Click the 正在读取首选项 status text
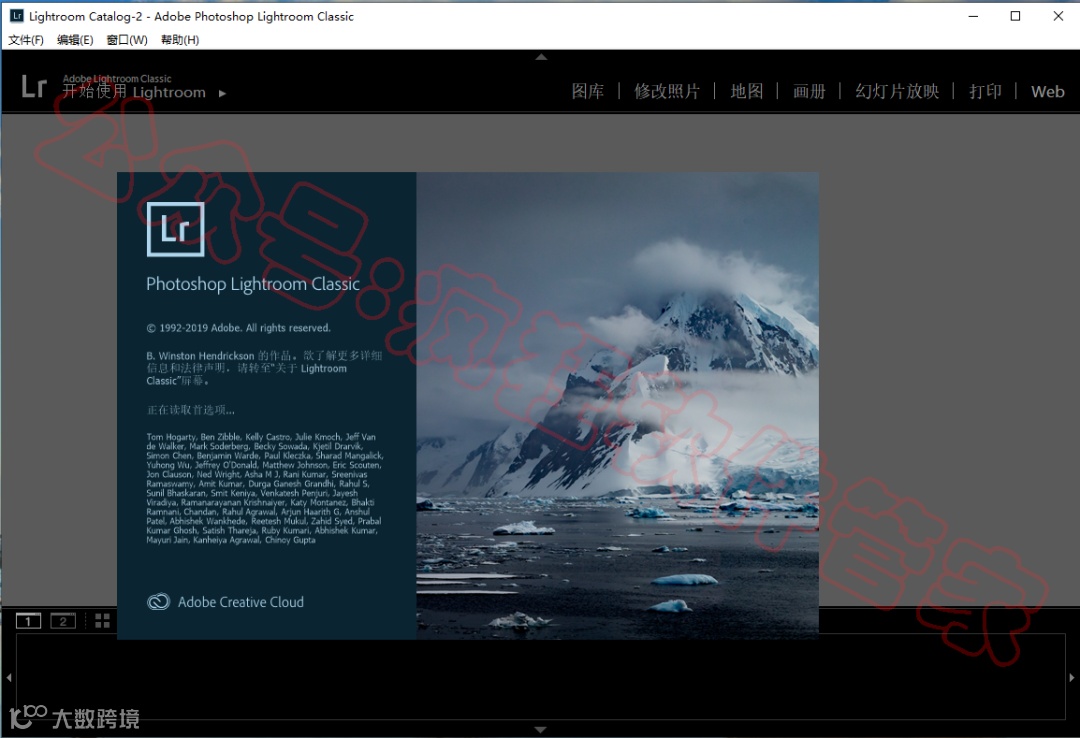Screen dimensions: 1080x738 click(x=191, y=410)
